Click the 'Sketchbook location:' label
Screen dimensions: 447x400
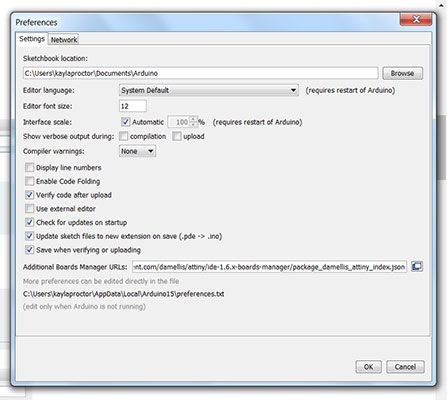tap(55, 58)
